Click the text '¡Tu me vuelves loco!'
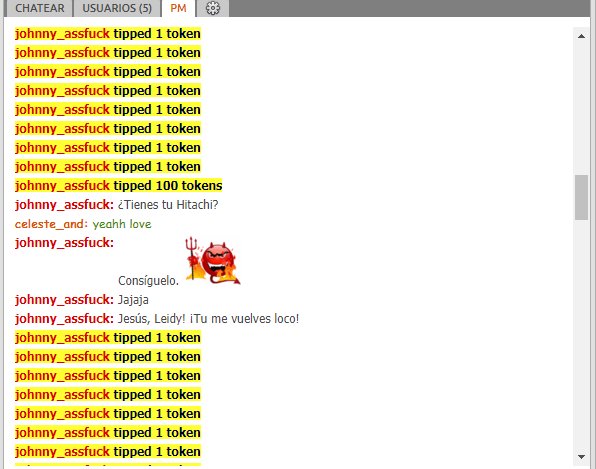This screenshot has width=596, height=469. point(244,318)
